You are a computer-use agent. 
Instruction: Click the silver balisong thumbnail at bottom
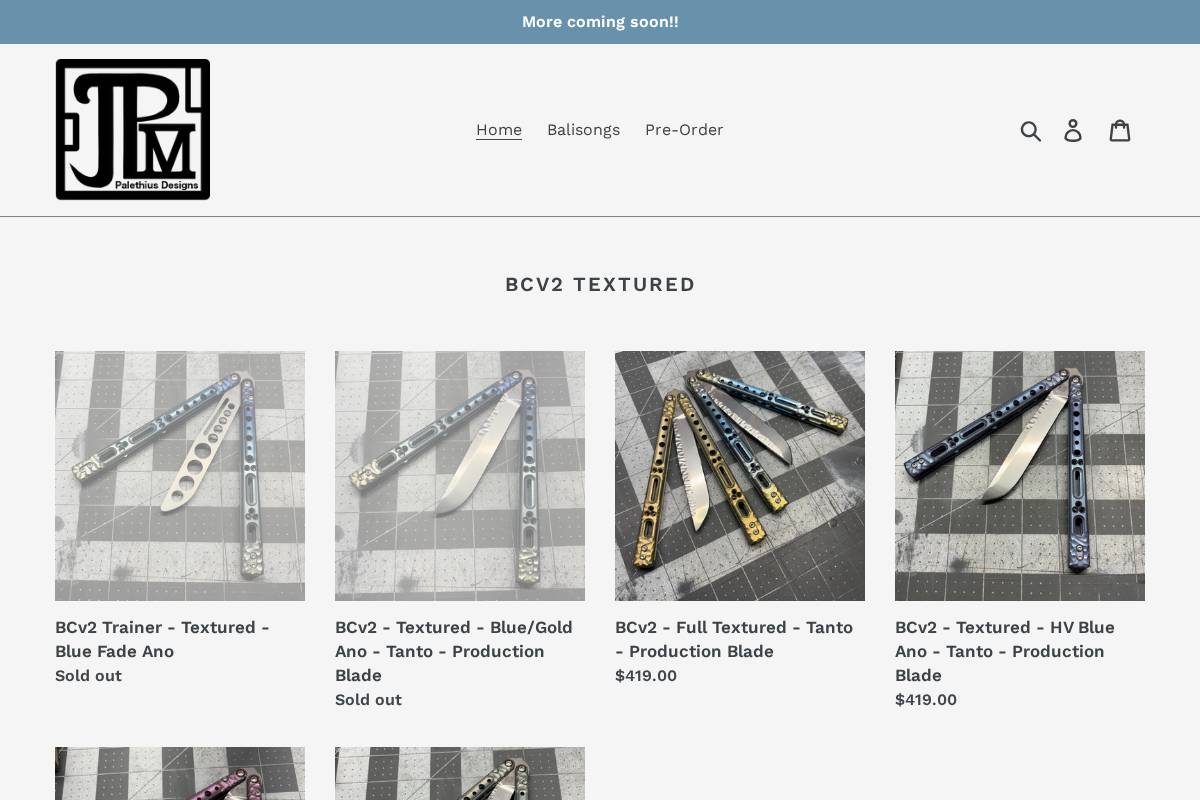click(460, 775)
